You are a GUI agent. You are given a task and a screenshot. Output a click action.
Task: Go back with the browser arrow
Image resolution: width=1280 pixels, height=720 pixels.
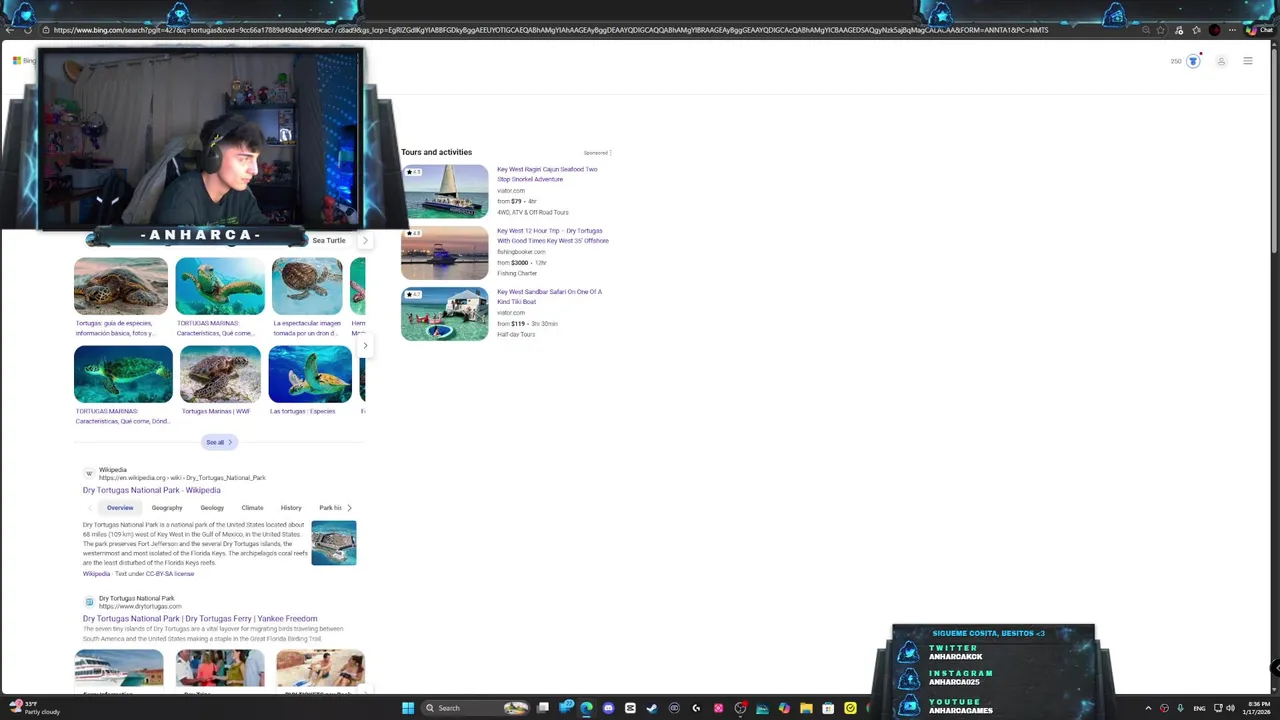(x=9, y=30)
